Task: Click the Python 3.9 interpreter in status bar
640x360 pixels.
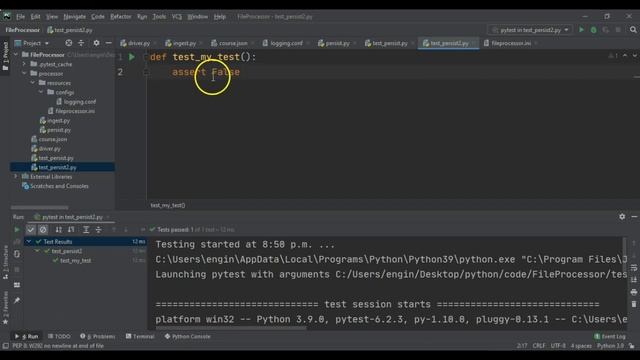Action: point(610,346)
